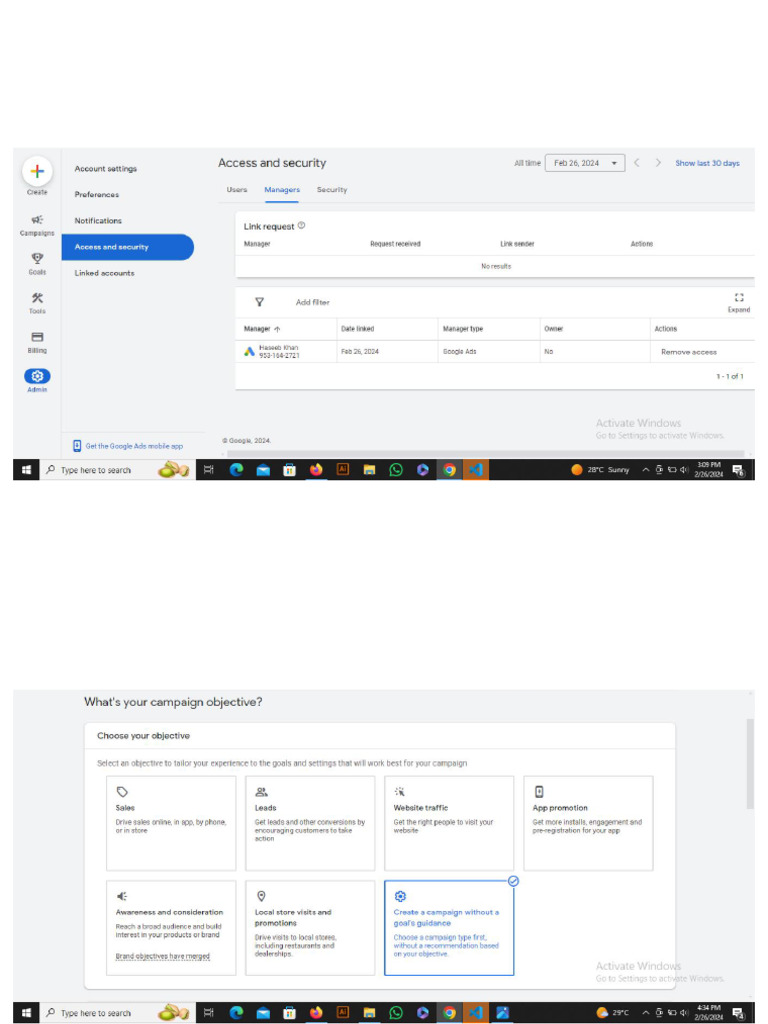Click the Brand objectives have merged link

coord(163,956)
